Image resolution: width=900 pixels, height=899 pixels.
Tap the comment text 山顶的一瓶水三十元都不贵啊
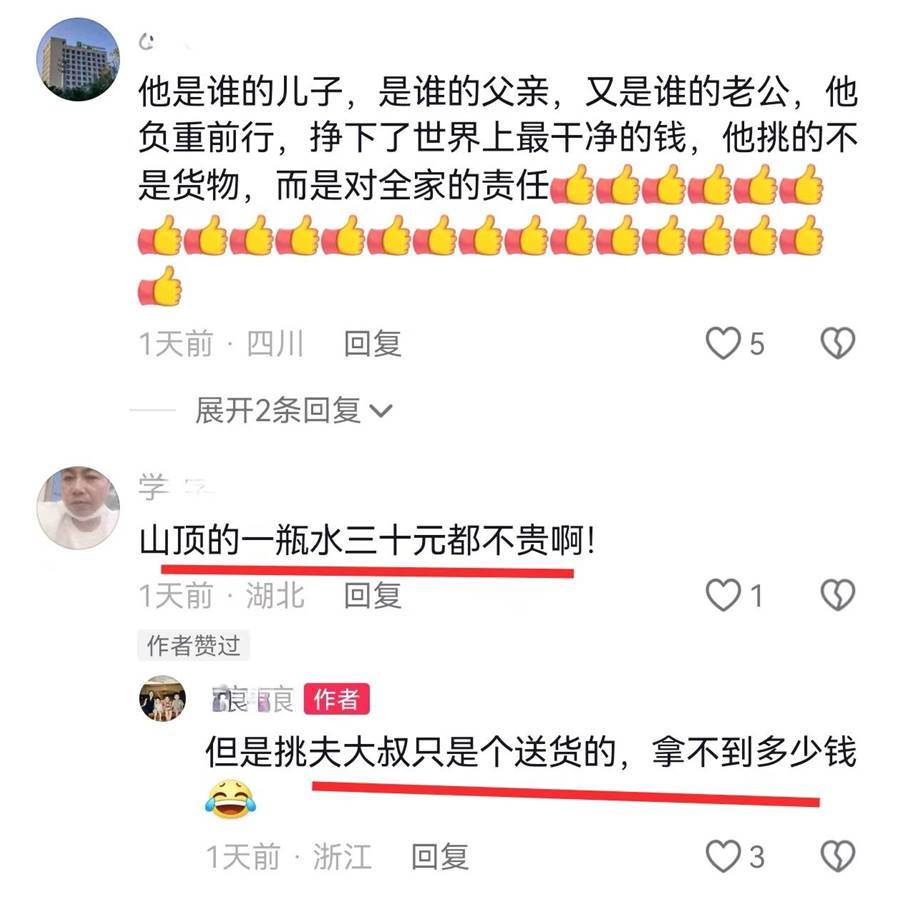click(x=367, y=541)
